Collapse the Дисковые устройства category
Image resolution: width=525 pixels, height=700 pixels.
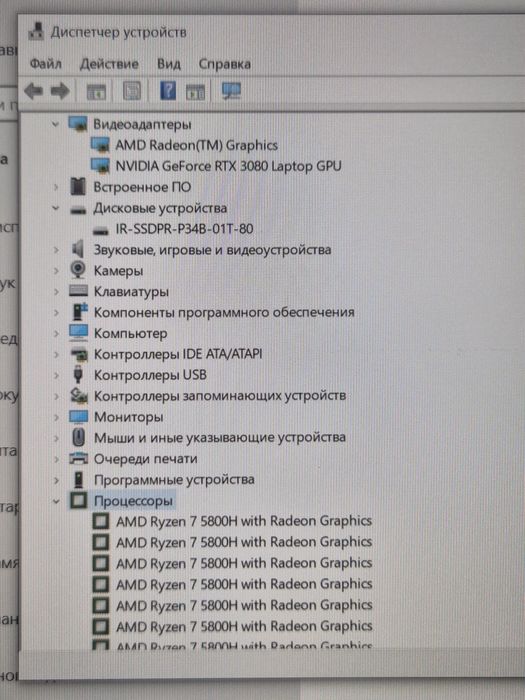55,208
